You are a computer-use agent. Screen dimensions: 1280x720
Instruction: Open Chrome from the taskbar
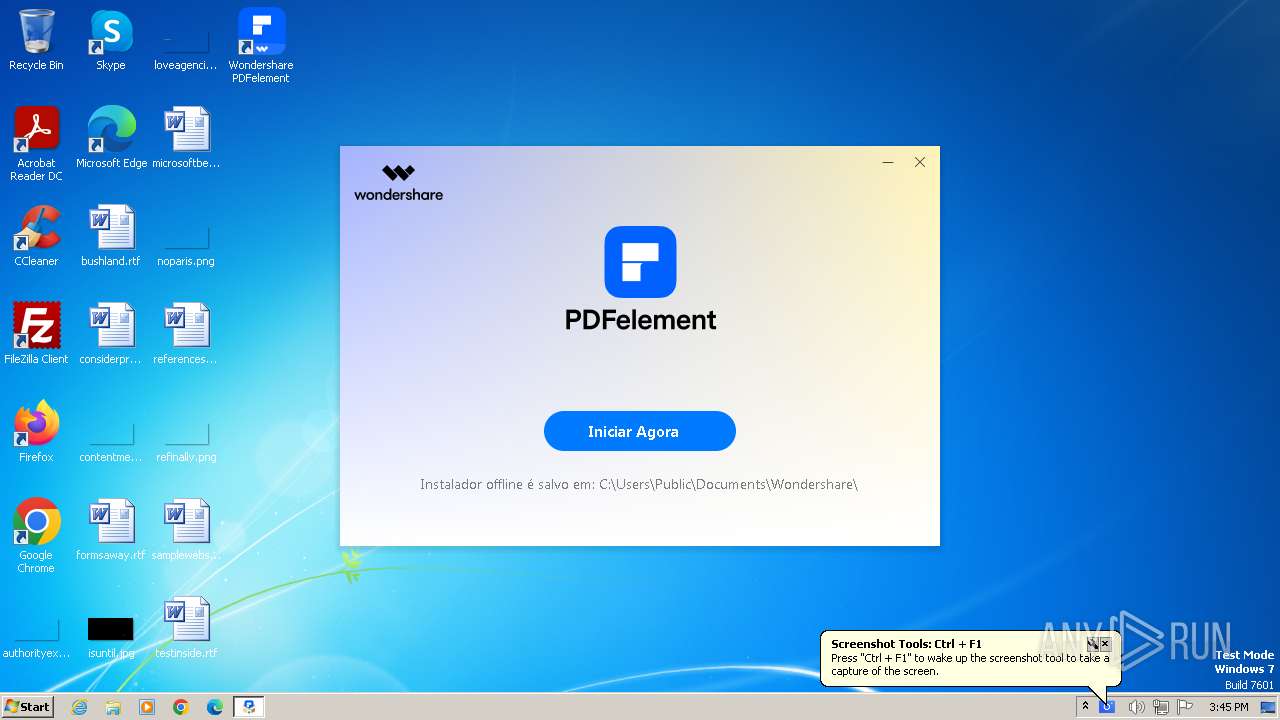(181, 707)
